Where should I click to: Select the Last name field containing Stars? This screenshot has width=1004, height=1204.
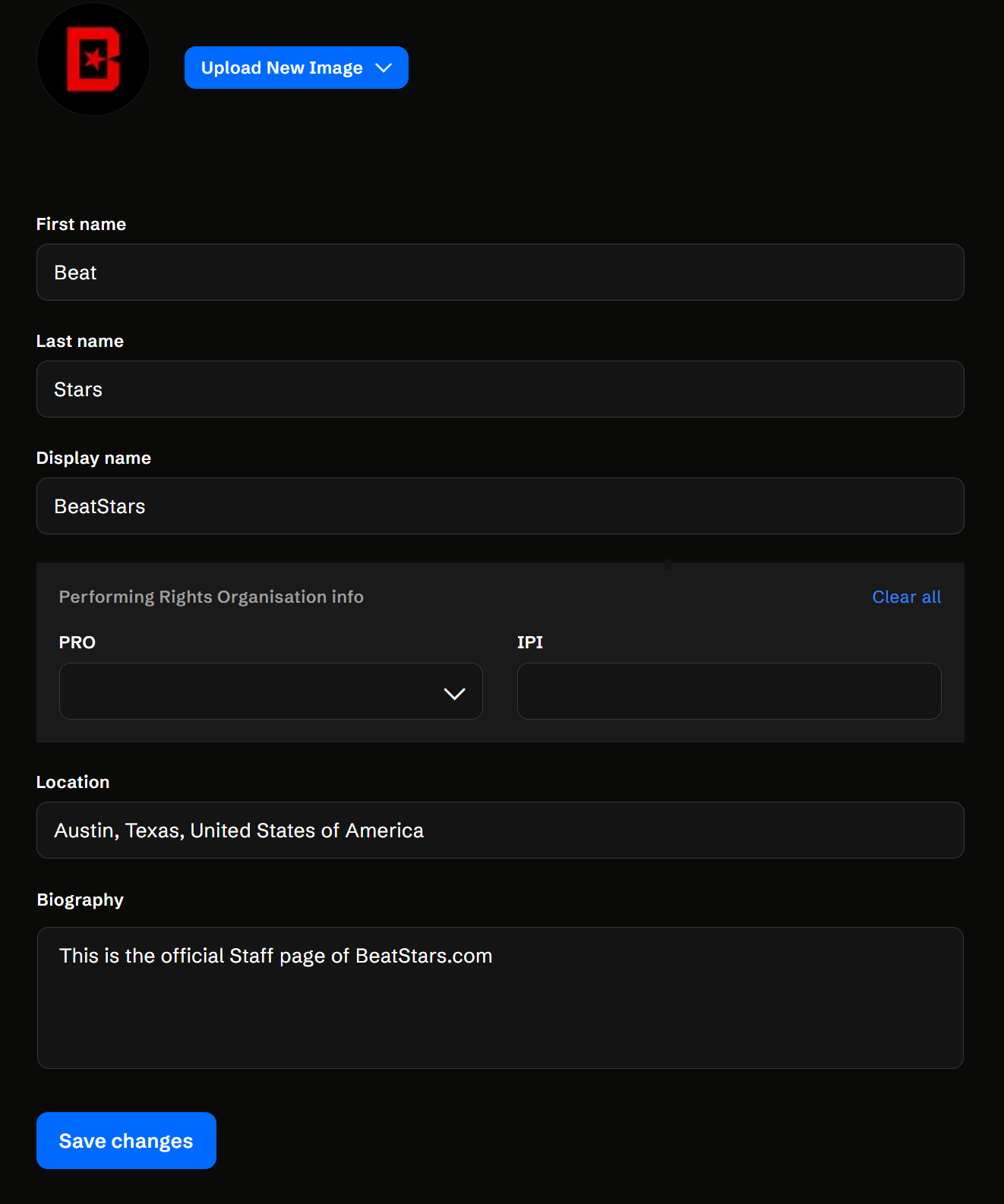point(500,389)
